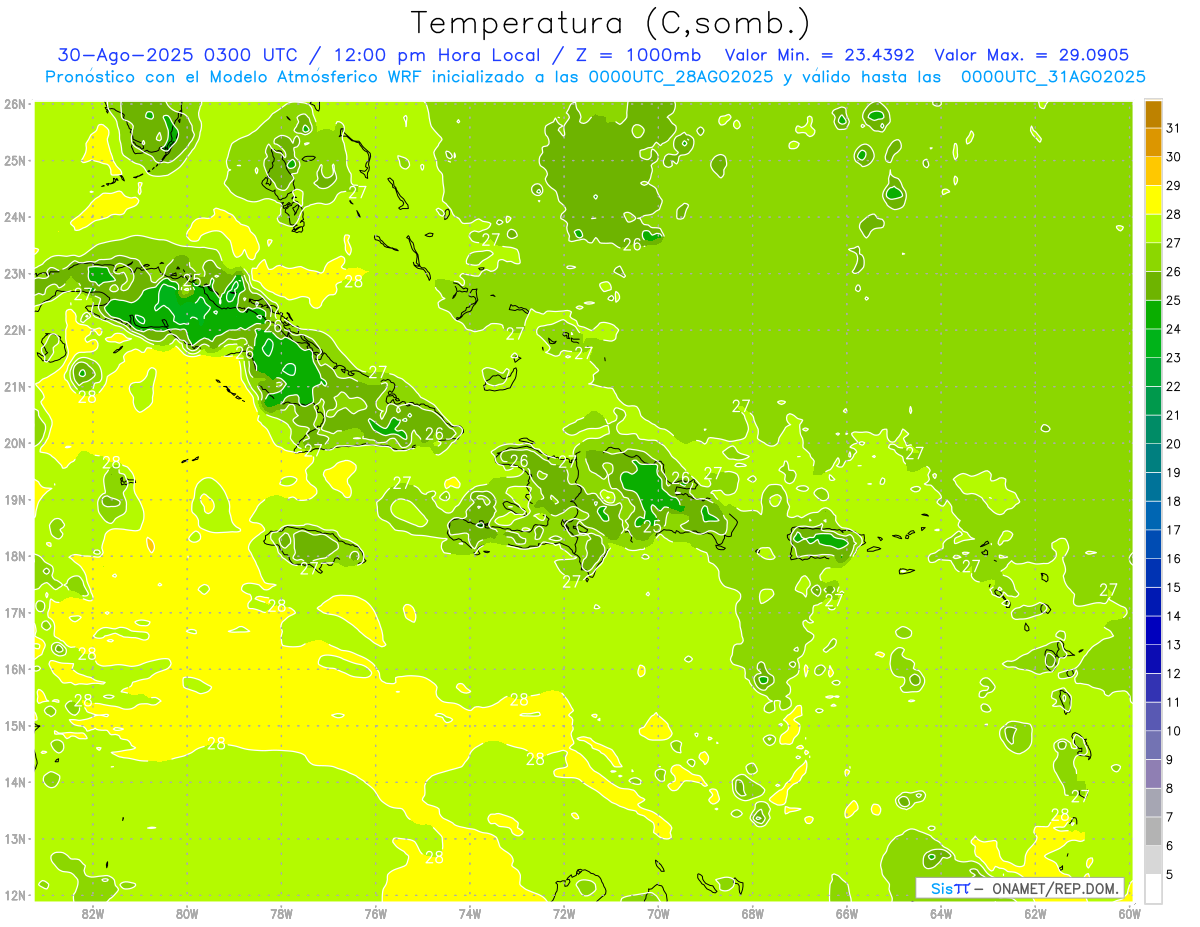Click the '74W' longitude axis label

[x=470, y=913]
